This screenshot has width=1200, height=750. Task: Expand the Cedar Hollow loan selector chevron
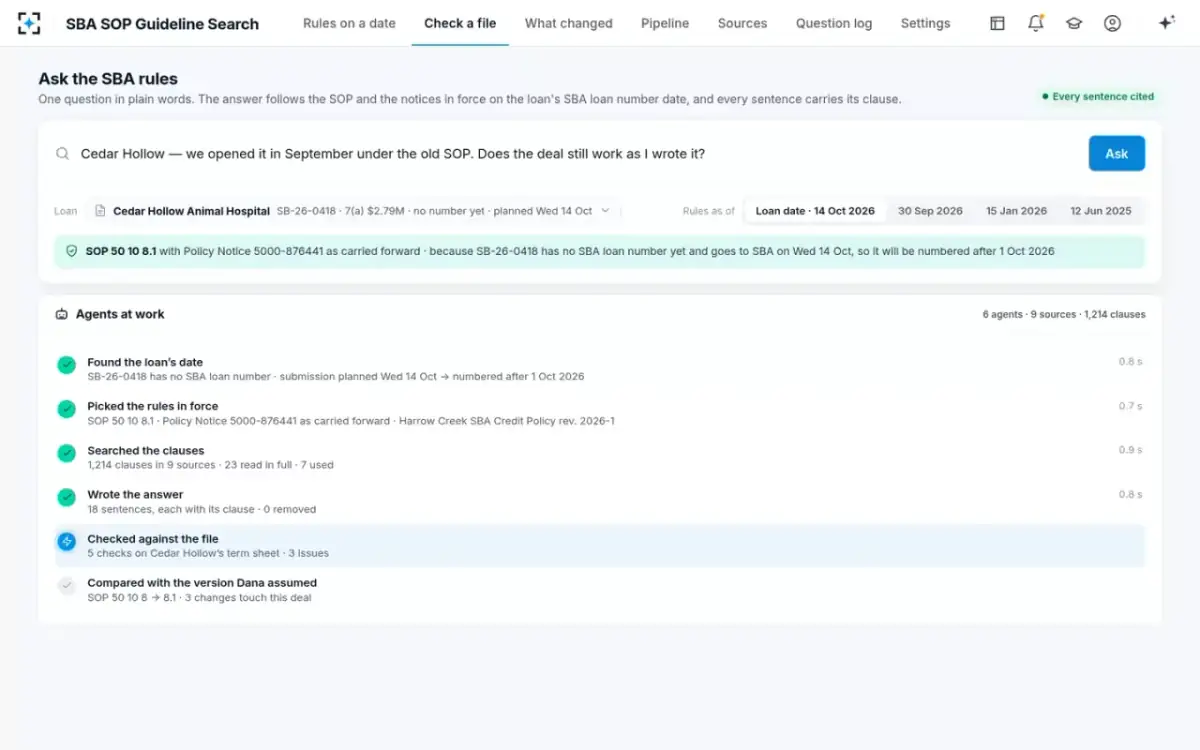coord(605,211)
